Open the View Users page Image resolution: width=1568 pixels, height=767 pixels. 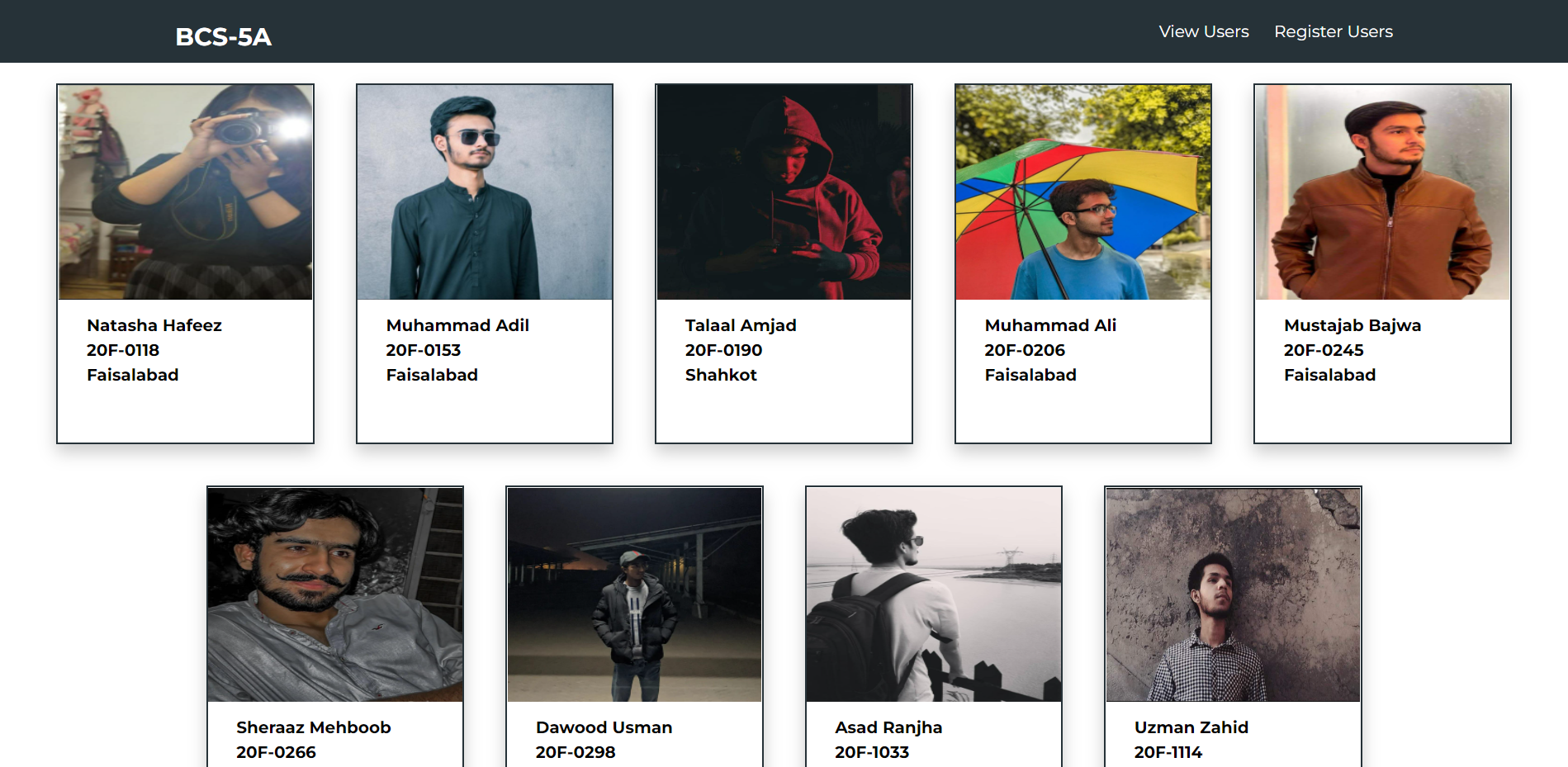click(x=1204, y=31)
